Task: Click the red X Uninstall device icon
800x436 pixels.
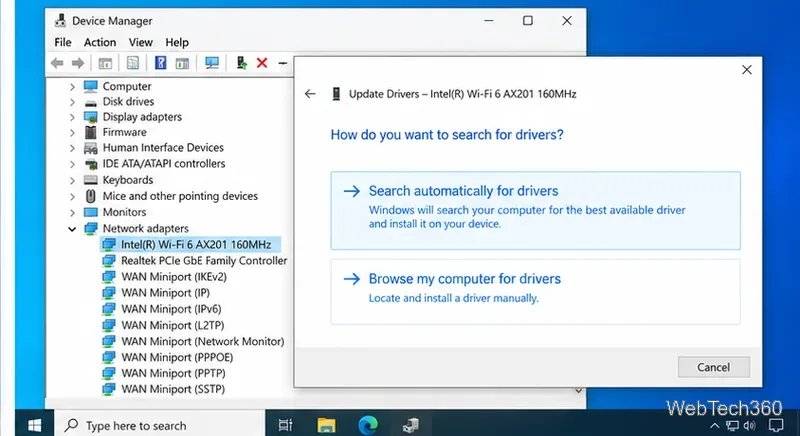Action: (x=262, y=63)
